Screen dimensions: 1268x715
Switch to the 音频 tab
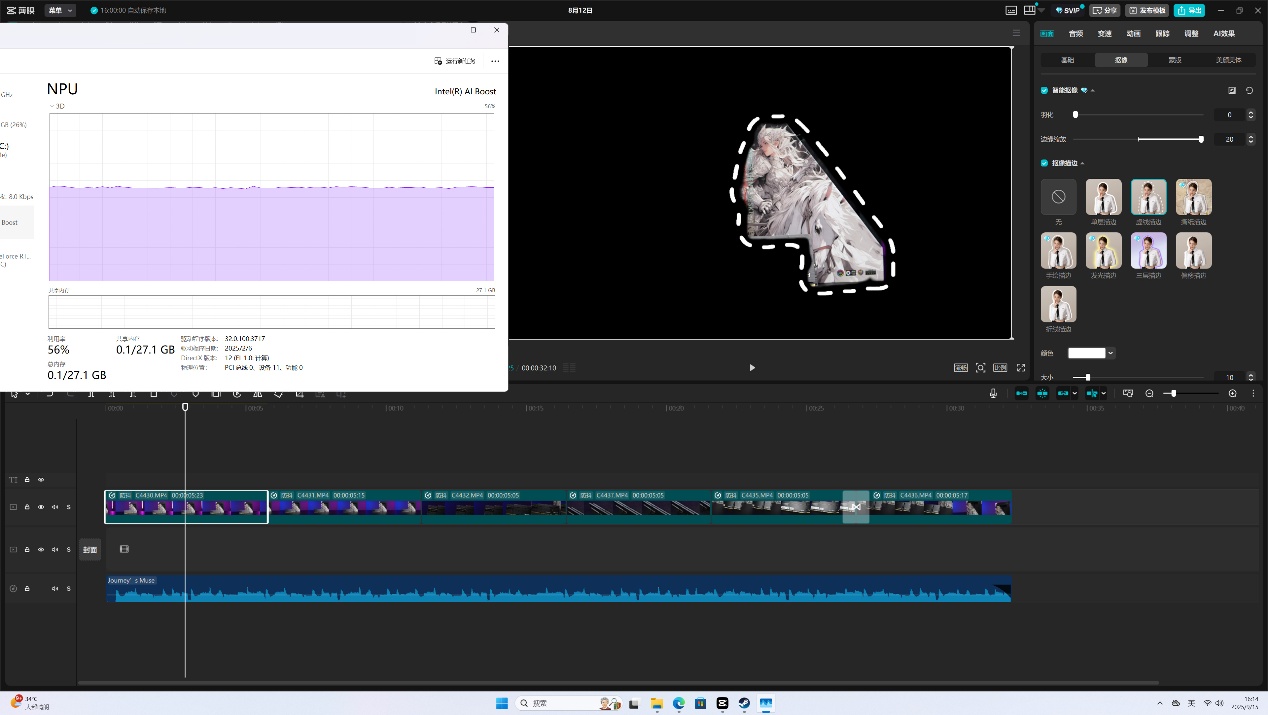click(1075, 34)
